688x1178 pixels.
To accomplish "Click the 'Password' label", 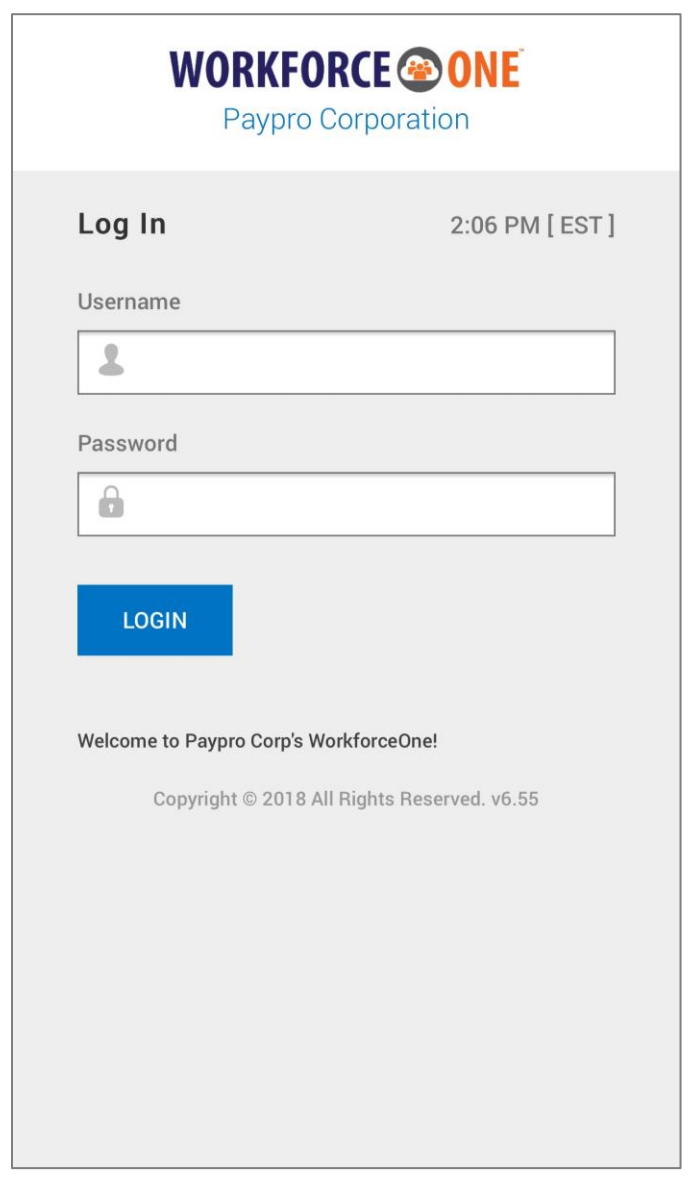I will point(128,443).
